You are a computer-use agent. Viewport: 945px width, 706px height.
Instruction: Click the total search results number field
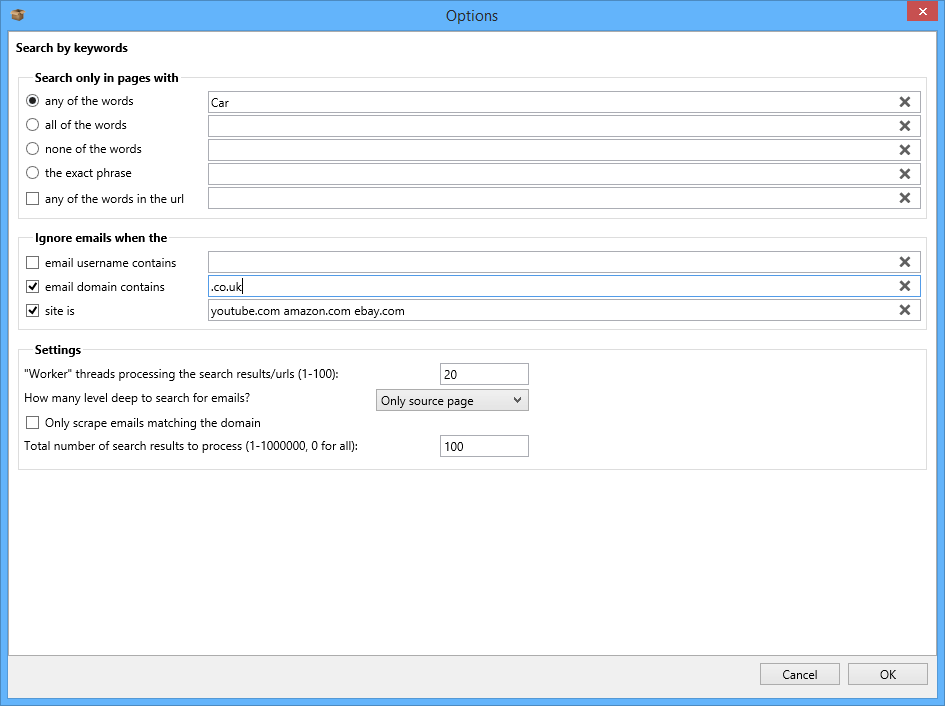(x=484, y=446)
